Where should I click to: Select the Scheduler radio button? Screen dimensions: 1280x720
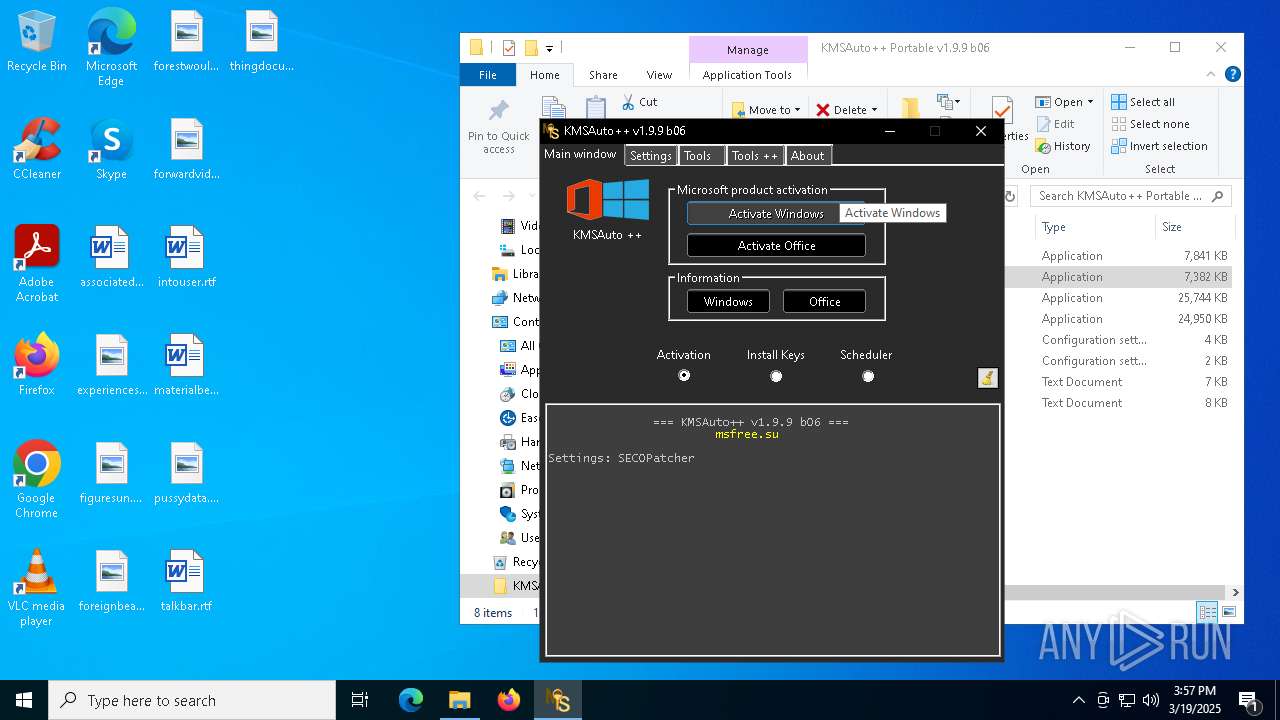868,376
